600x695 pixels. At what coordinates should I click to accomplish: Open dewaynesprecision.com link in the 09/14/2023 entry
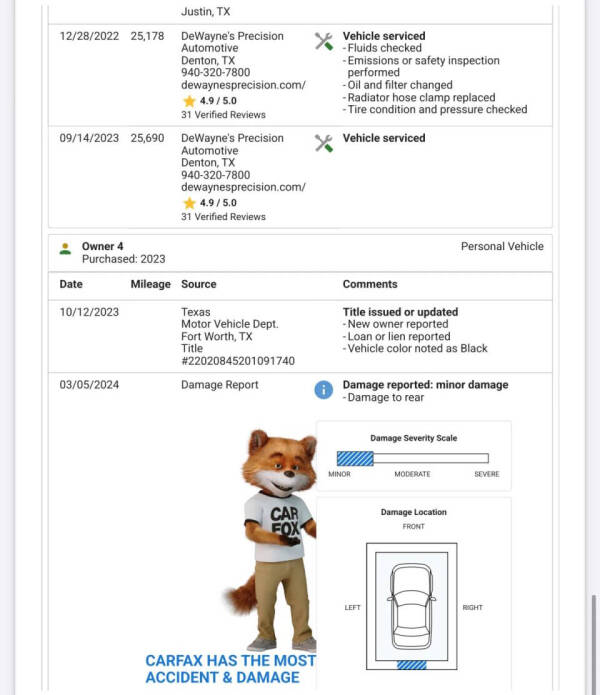pos(243,187)
